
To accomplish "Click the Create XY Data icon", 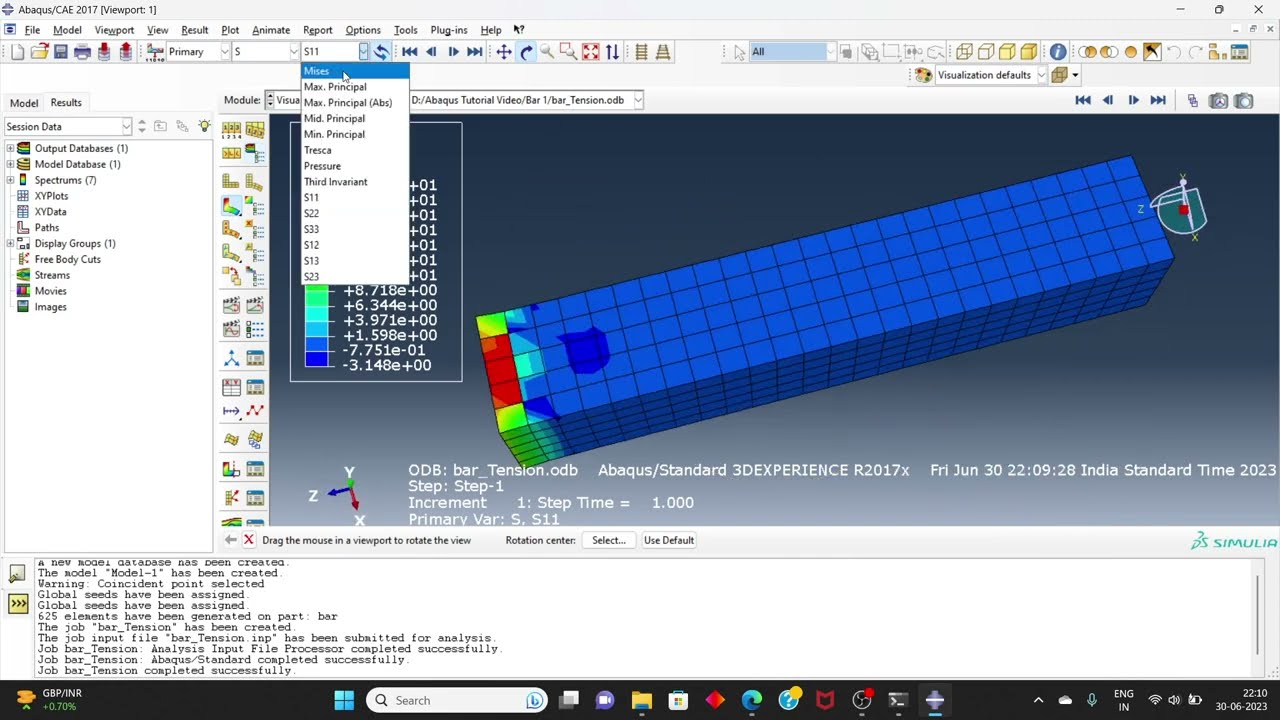I will tap(231, 387).
